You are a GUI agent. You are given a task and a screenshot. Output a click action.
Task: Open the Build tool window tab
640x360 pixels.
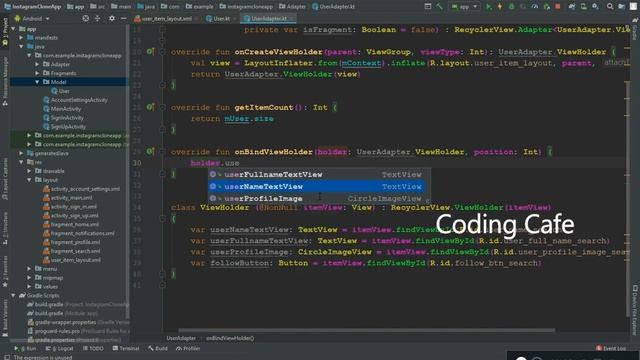coord(158,349)
